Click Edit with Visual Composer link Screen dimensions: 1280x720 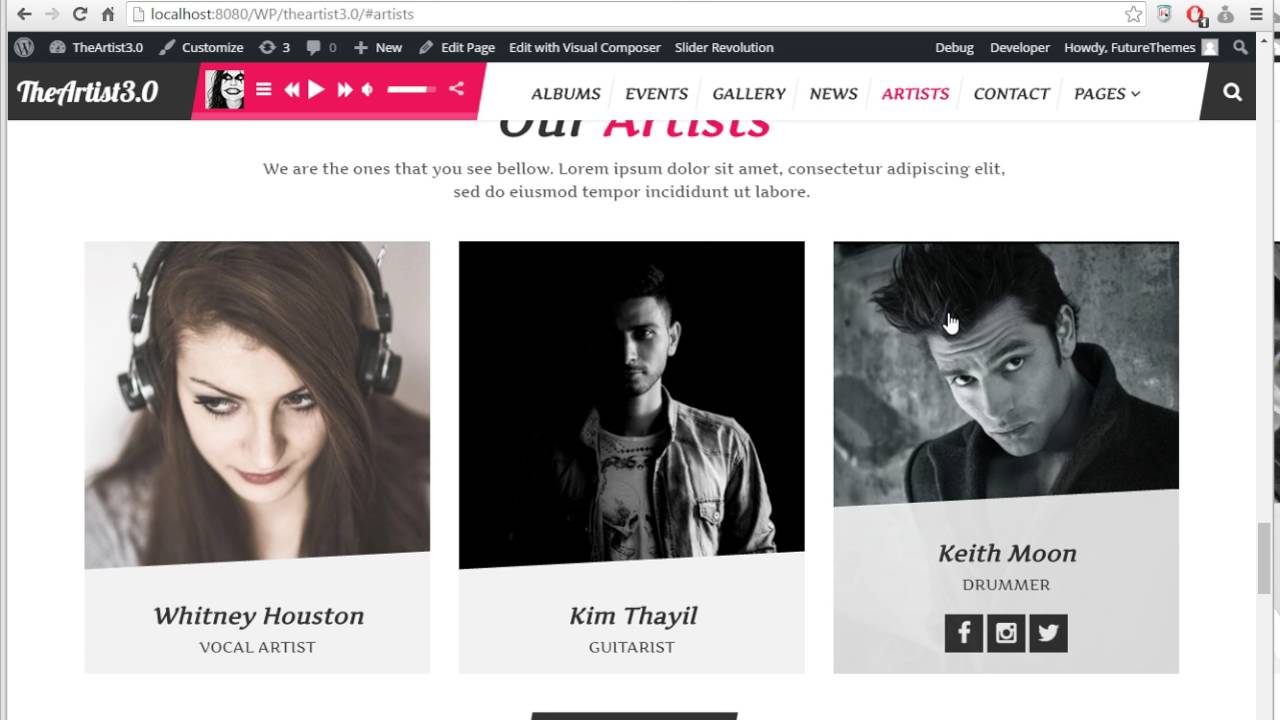pos(585,47)
